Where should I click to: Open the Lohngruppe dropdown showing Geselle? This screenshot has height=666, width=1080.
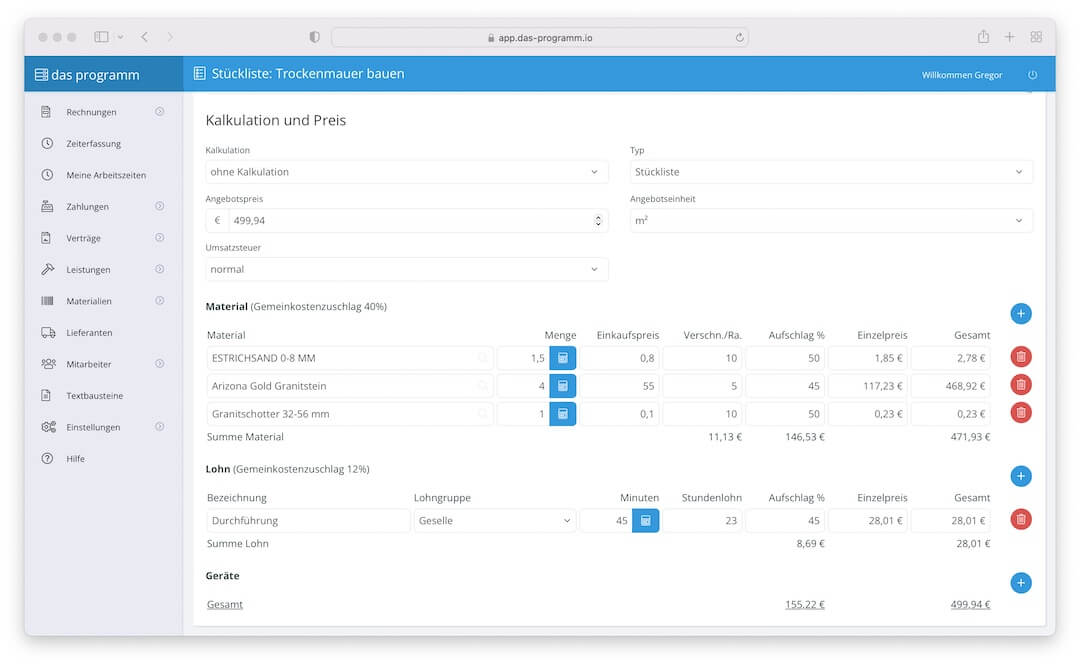pyautogui.click(x=495, y=521)
